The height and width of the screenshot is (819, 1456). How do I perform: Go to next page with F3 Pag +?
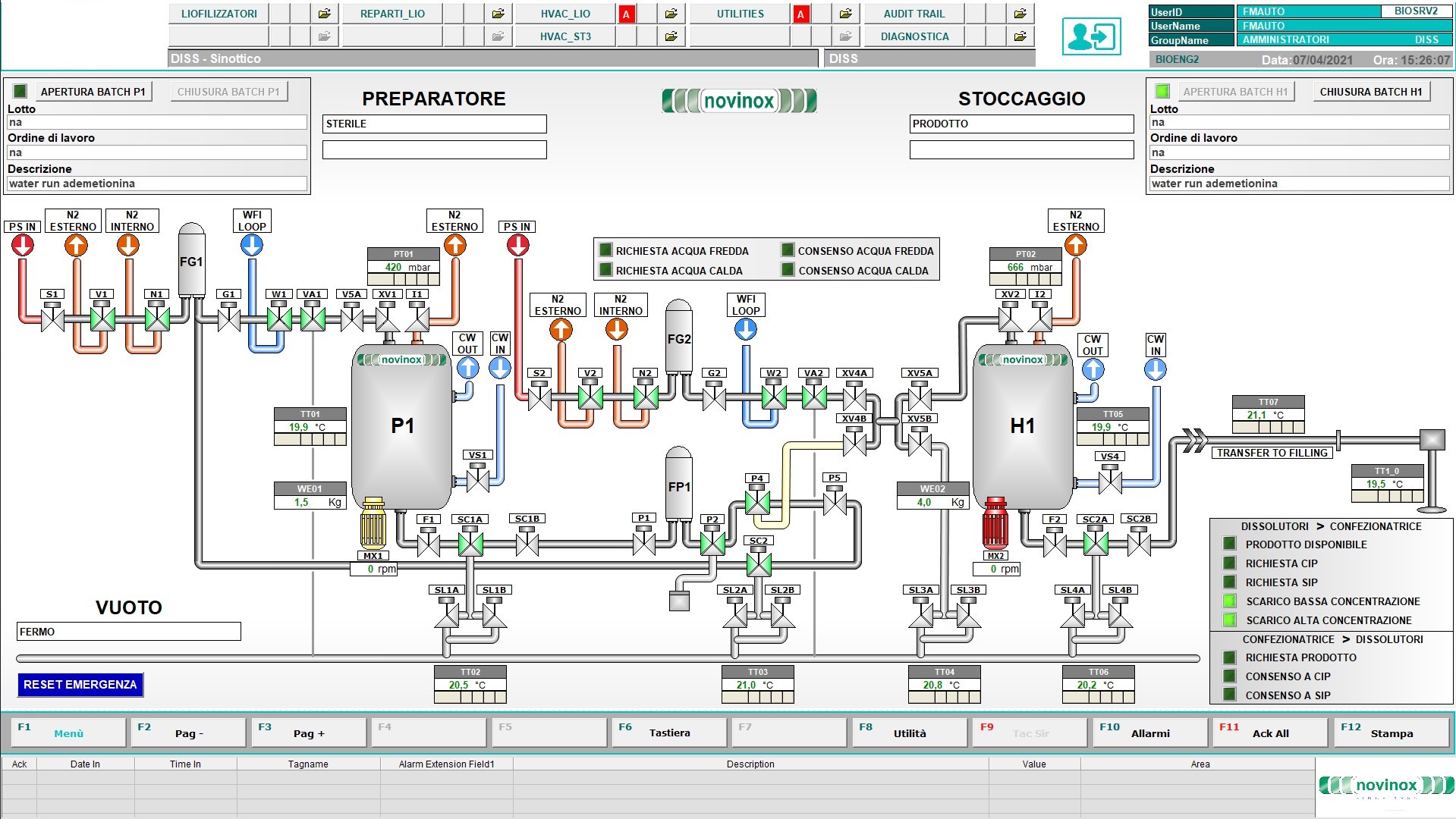[x=308, y=733]
